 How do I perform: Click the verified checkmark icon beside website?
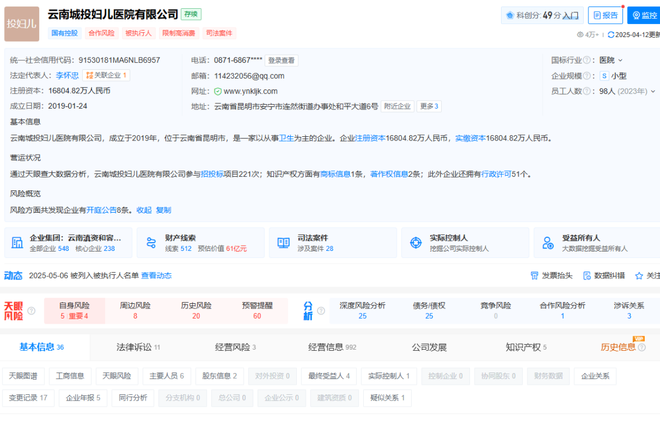[218, 91]
